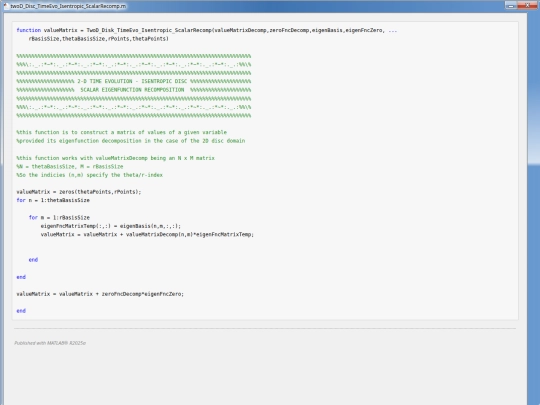Click the line with valueMatrixDecomp(n,m)*eigenFncMatrixTemp
The image size is (540, 405).
[x=147, y=235]
